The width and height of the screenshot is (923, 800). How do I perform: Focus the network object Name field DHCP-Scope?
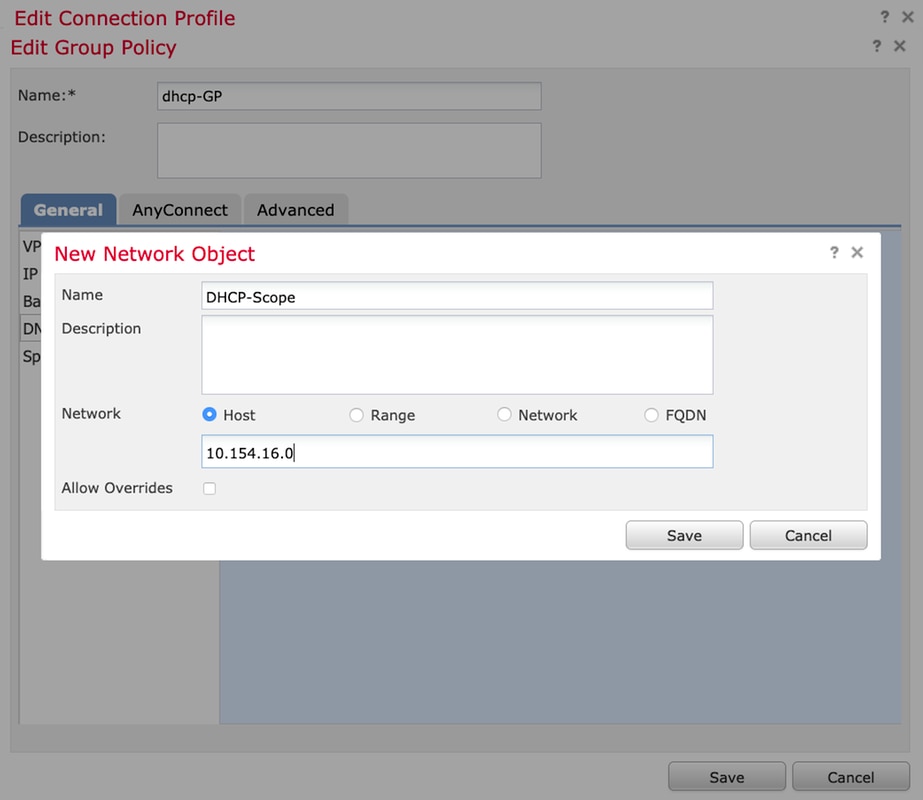457,296
